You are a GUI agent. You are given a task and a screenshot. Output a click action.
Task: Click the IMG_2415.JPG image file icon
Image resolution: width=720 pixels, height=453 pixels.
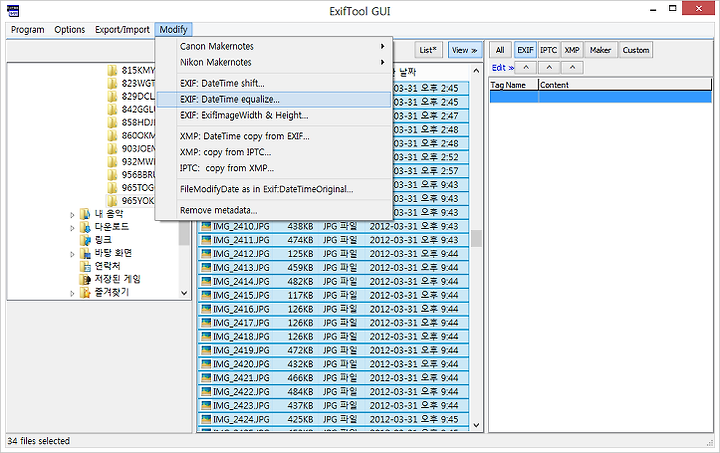click(206, 295)
